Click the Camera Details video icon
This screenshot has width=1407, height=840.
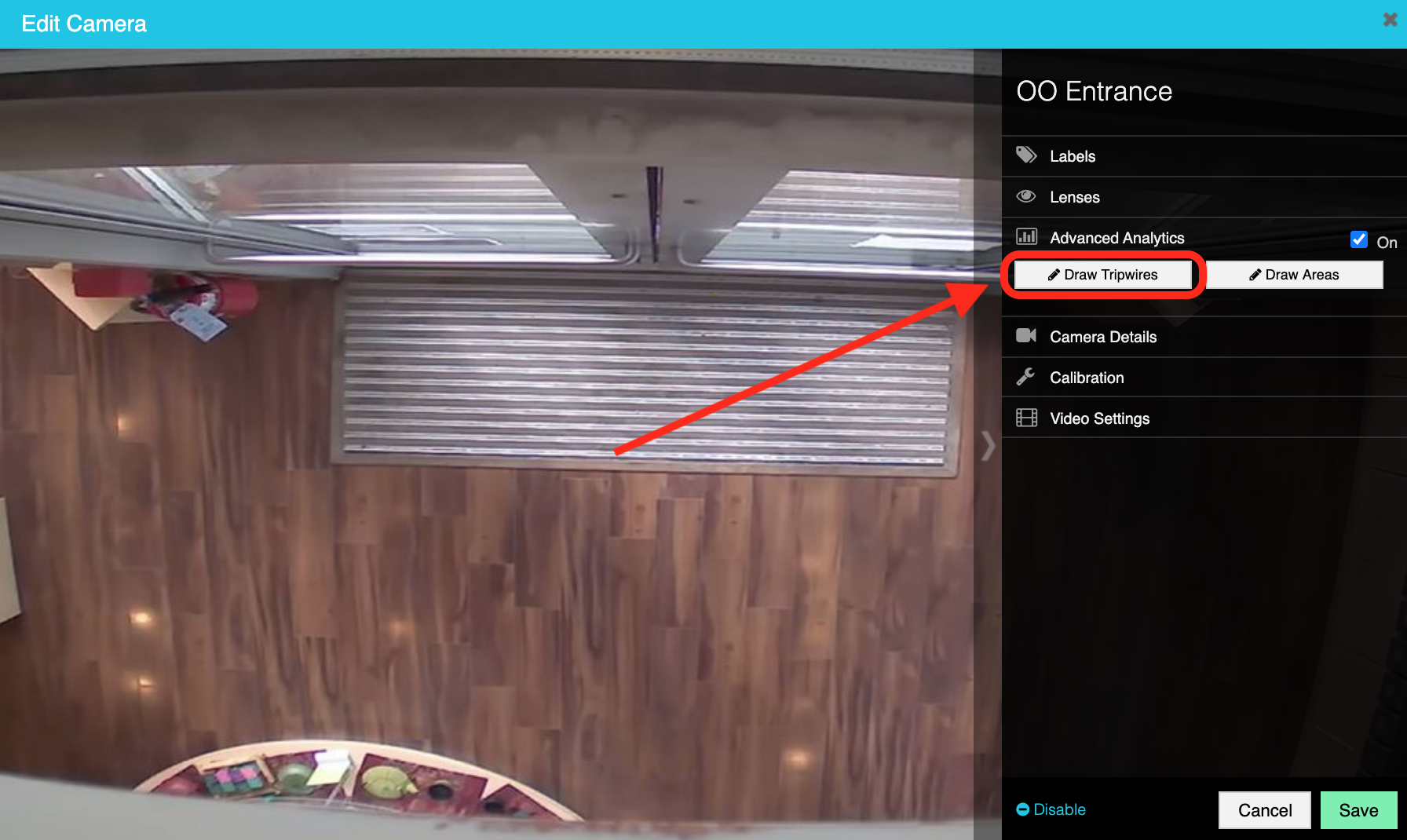[1026, 336]
